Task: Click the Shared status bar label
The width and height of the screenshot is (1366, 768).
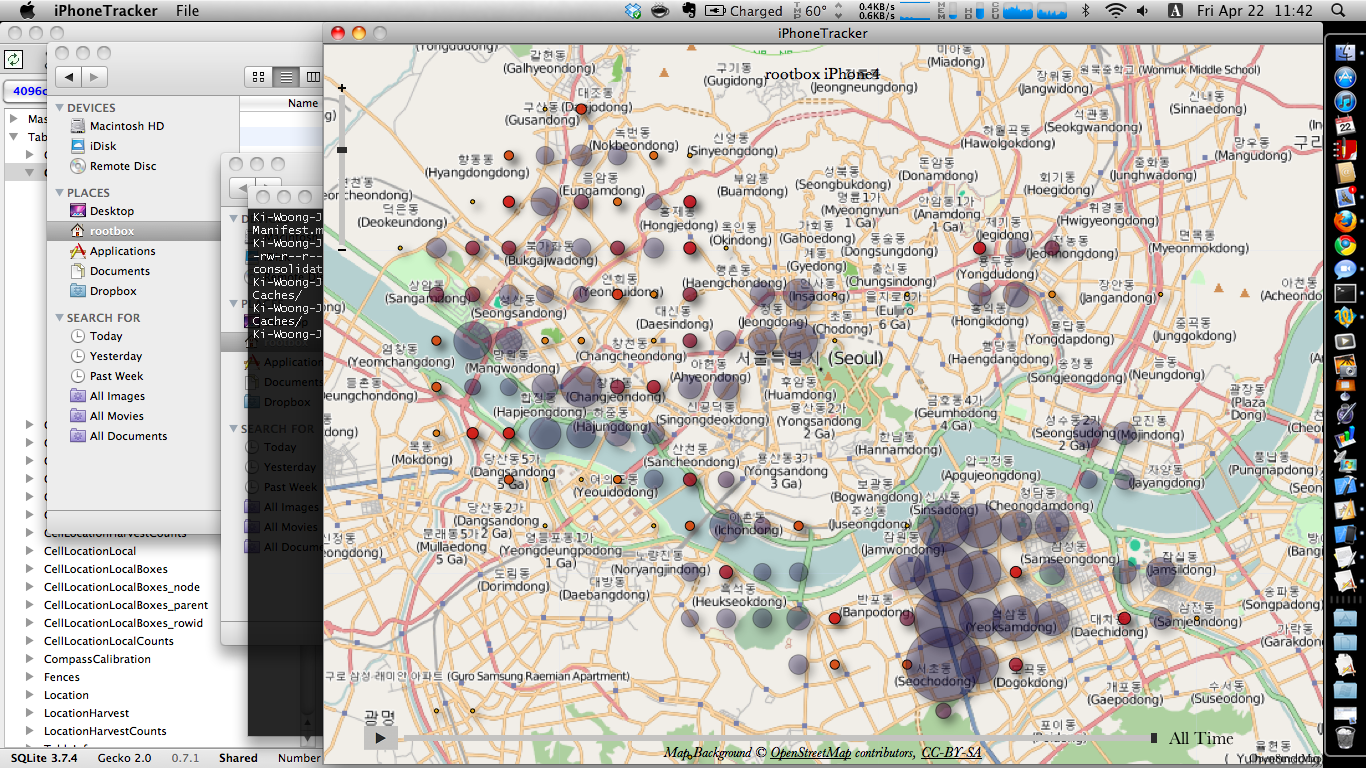Action: click(x=238, y=758)
